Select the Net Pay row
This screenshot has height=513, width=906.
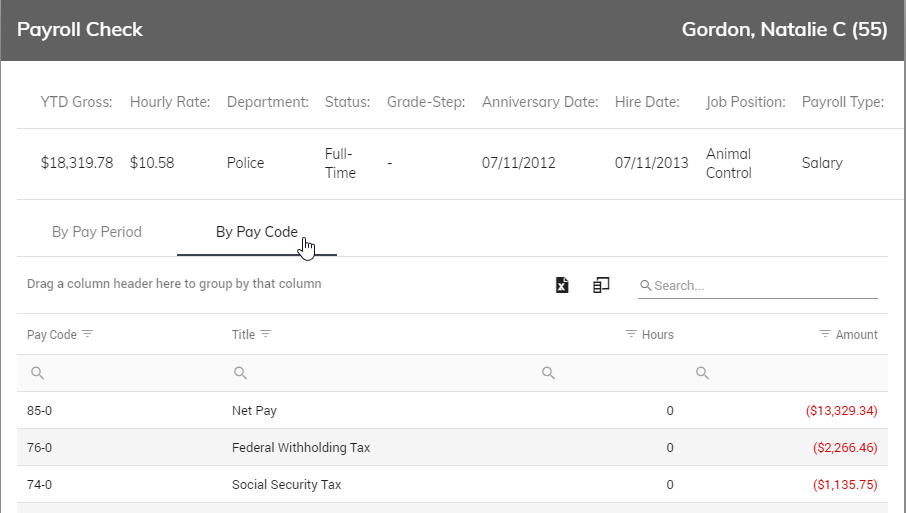point(452,410)
